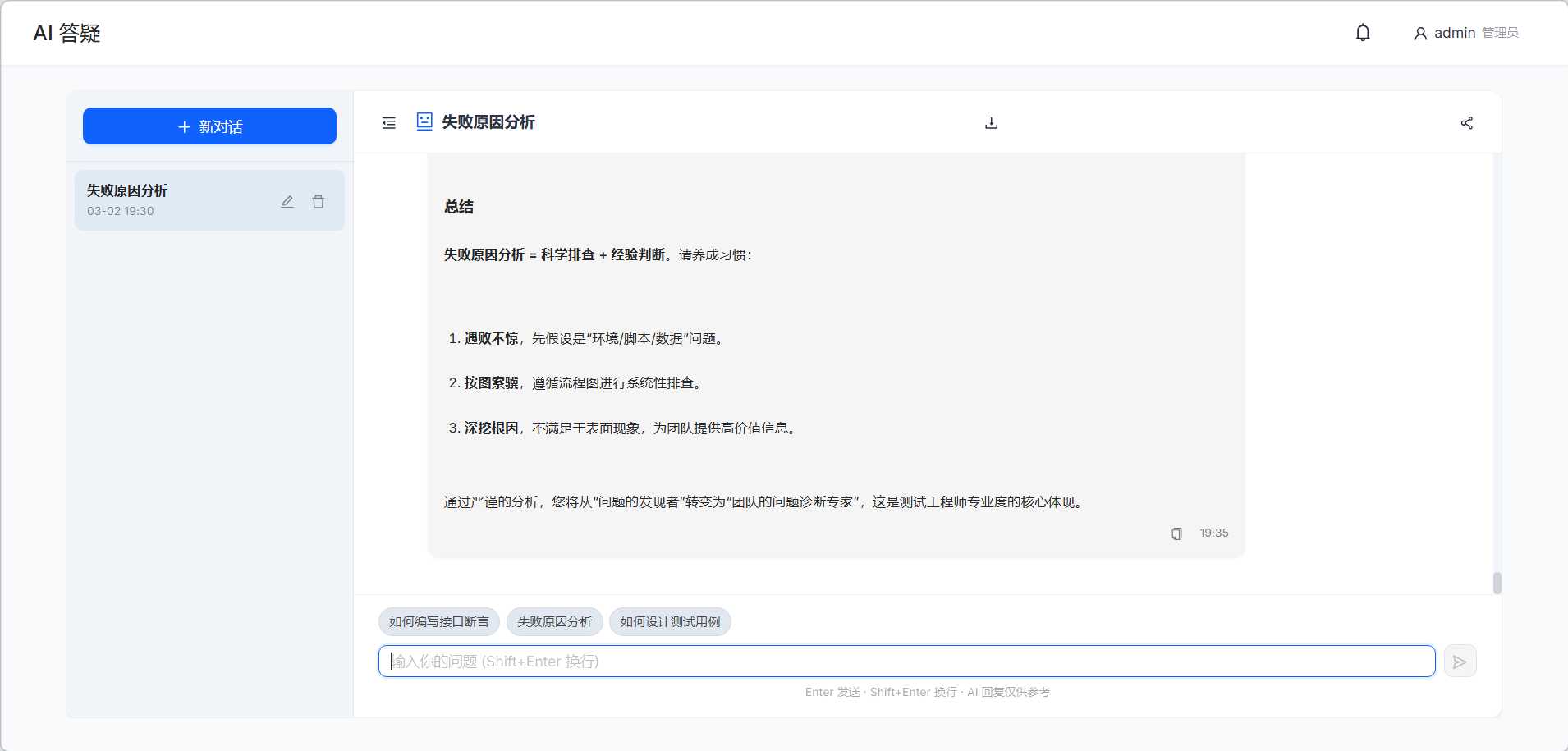Image resolution: width=1568 pixels, height=751 pixels.
Task: Export the conversation with the download icon
Action: click(991, 123)
